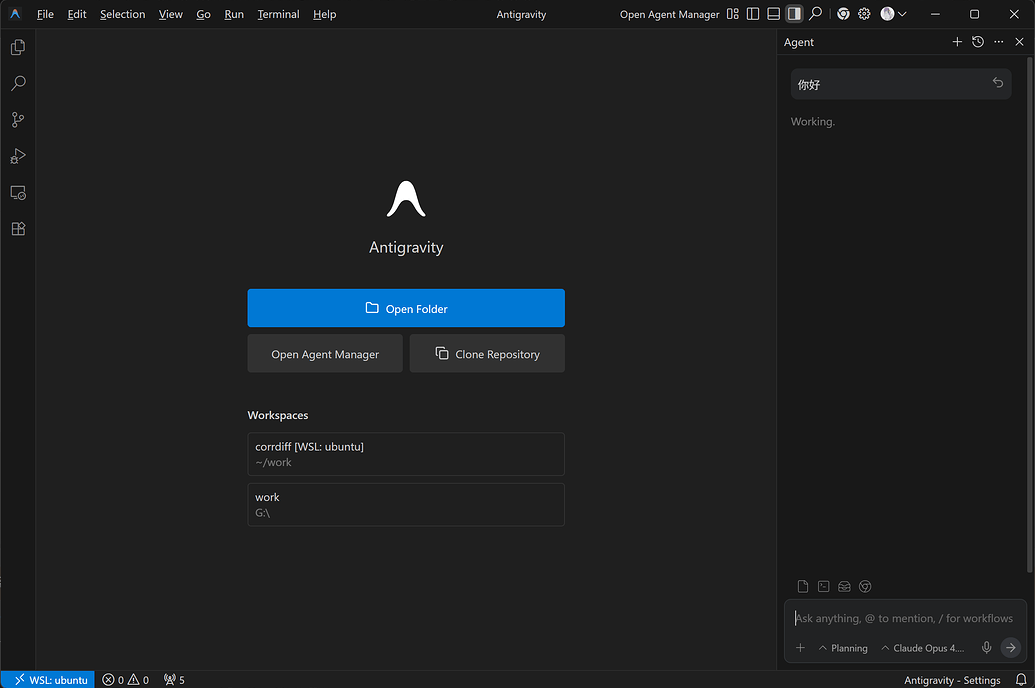
Task: Open the Claude Opus model selector
Action: point(922,648)
